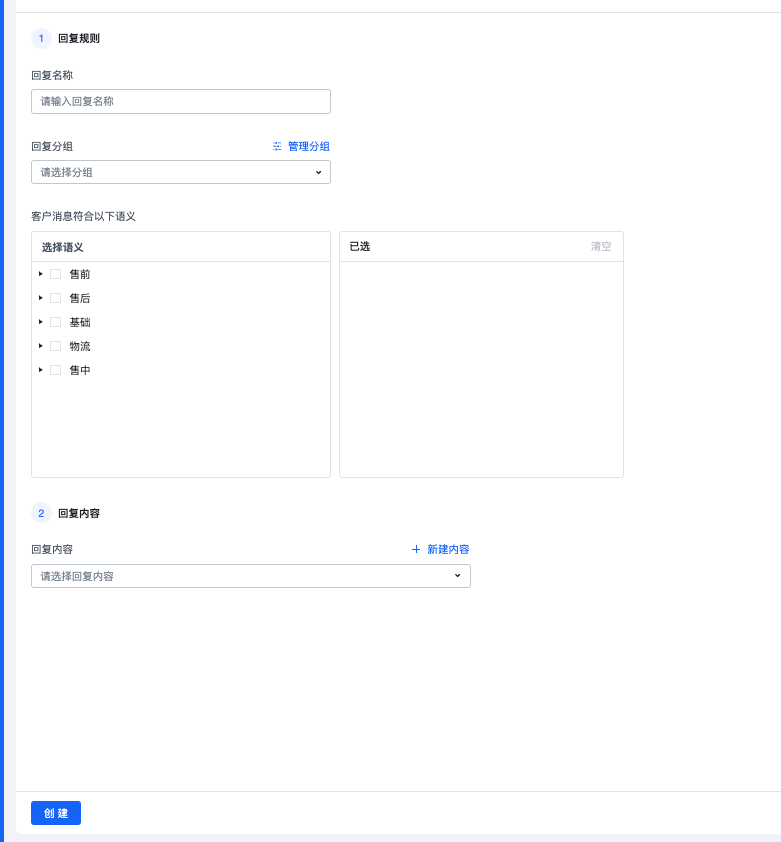This screenshot has width=781, height=842.
Task: Click the plus icon beside 新建内容
Action: pos(416,549)
